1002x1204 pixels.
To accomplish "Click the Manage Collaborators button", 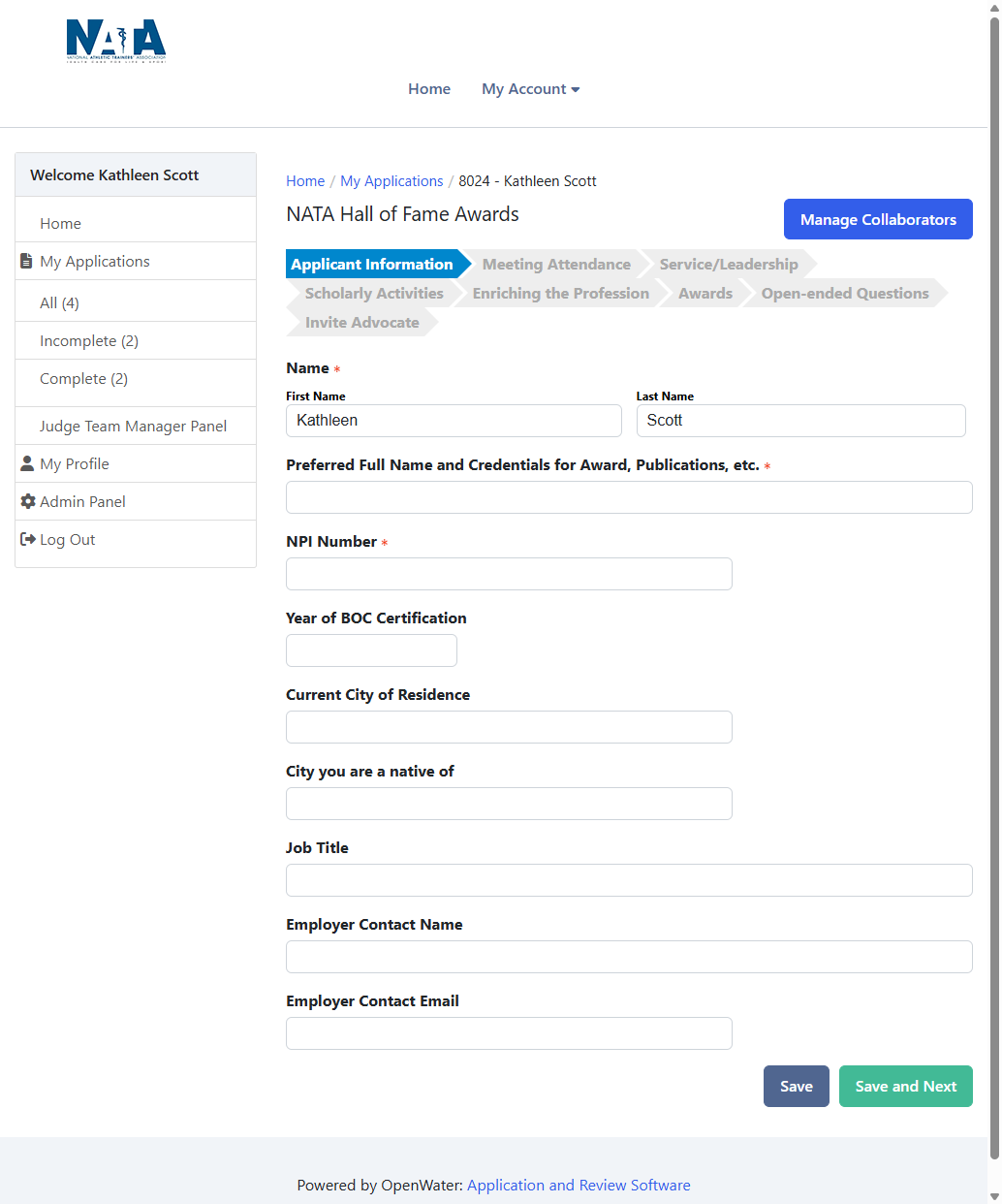I will click(x=878, y=219).
